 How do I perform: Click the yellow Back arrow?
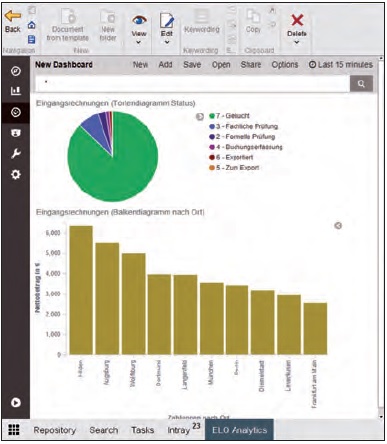pyautogui.click(x=13, y=16)
